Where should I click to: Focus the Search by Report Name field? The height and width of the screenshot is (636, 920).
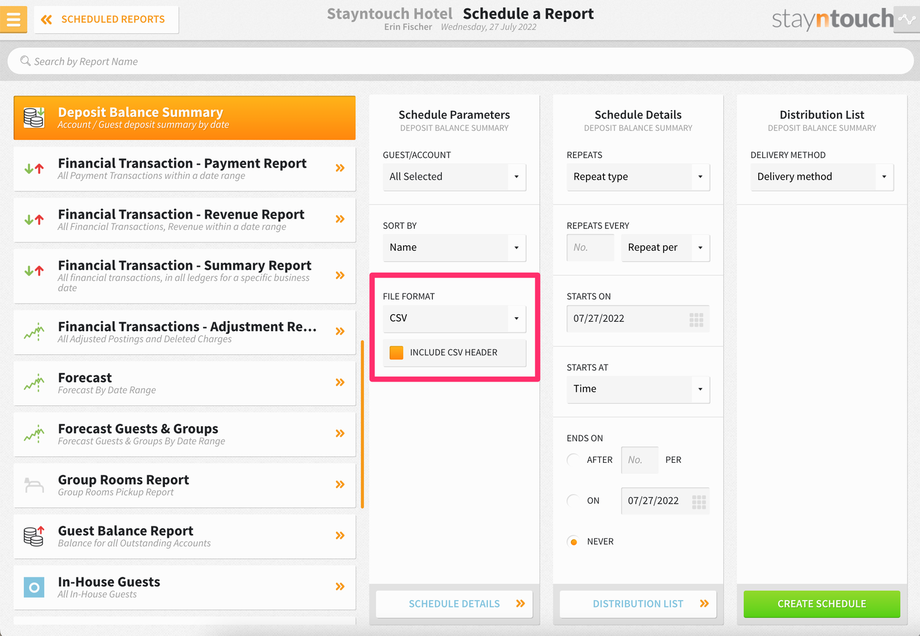[460, 61]
